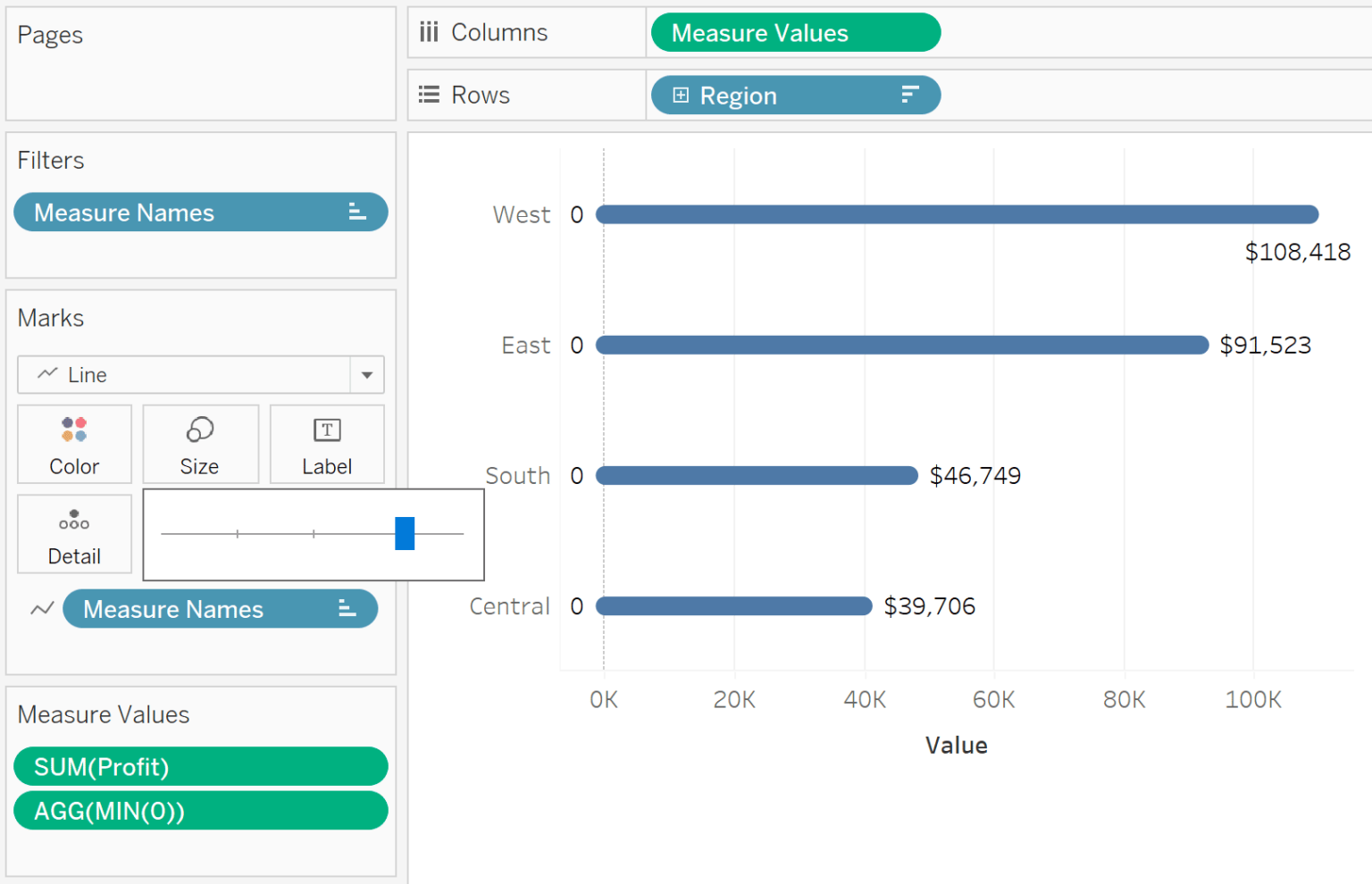Click the Rows shelf icon
This screenshot has width=1372, height=884.
pos(429,94)
